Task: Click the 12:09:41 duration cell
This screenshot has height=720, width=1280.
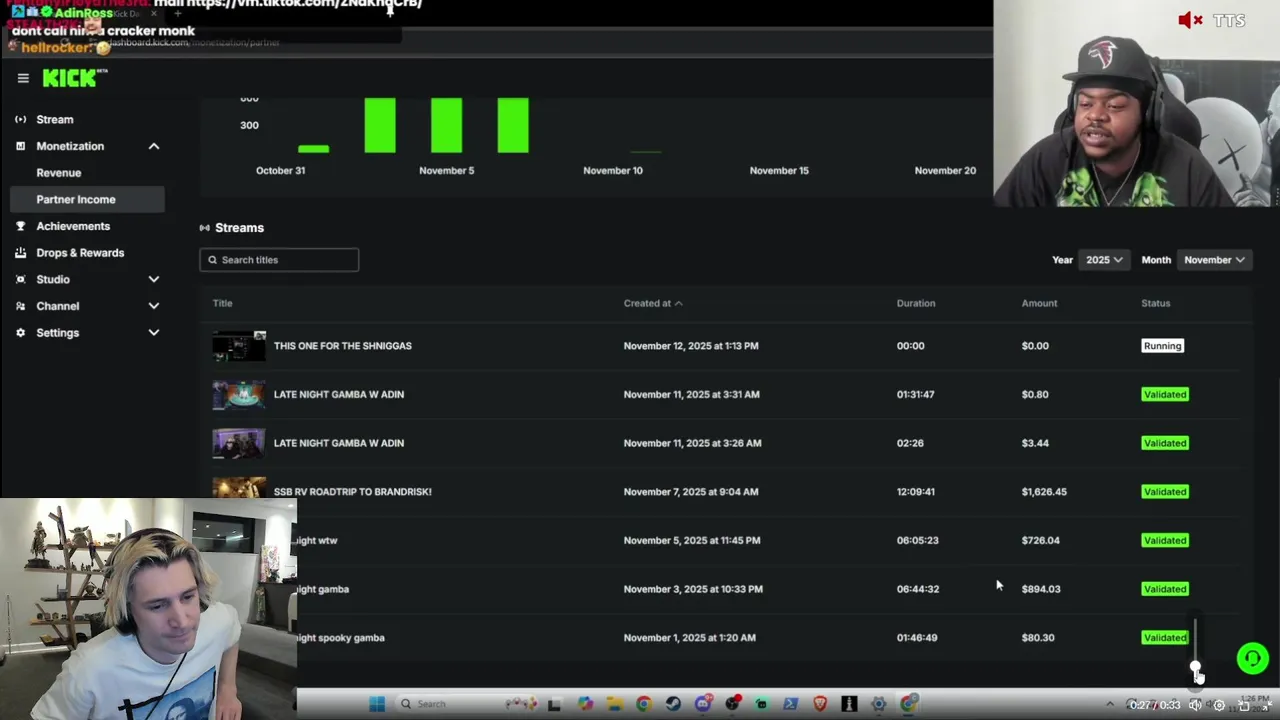Action: click(916, 492)
